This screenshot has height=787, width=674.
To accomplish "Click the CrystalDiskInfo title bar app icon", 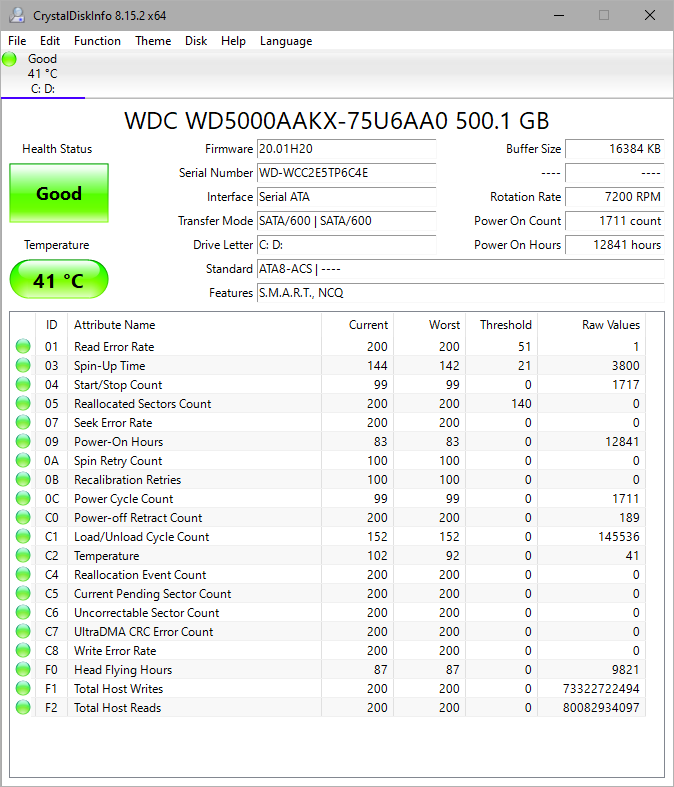I will point(17,15).
